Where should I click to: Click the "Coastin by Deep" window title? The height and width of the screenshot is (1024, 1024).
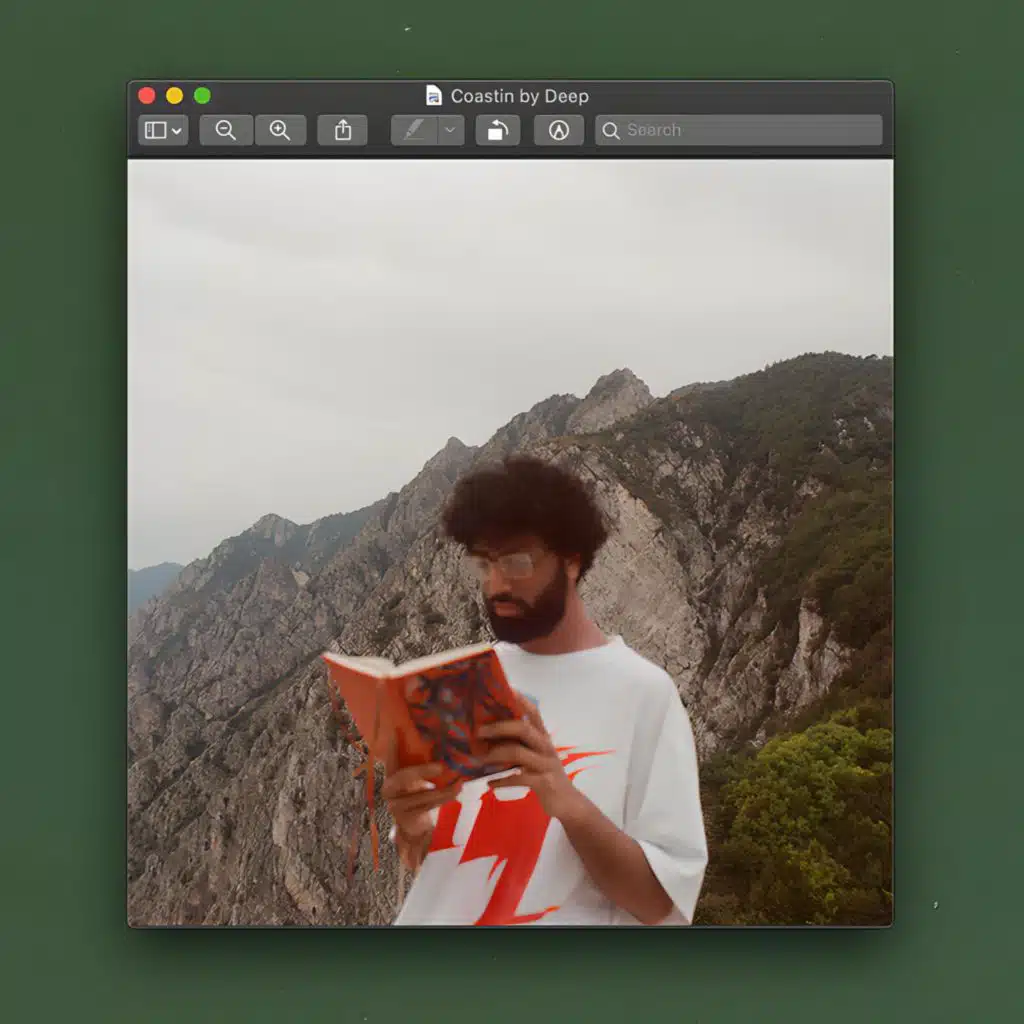(520, 96)
